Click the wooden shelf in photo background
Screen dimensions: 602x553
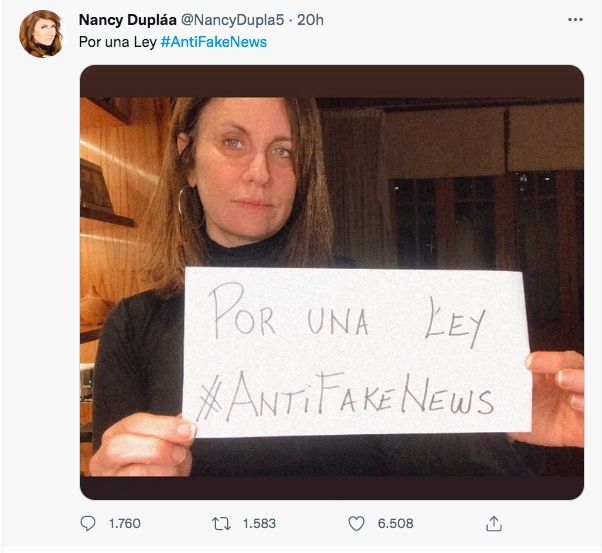click(x=106, y=217)
